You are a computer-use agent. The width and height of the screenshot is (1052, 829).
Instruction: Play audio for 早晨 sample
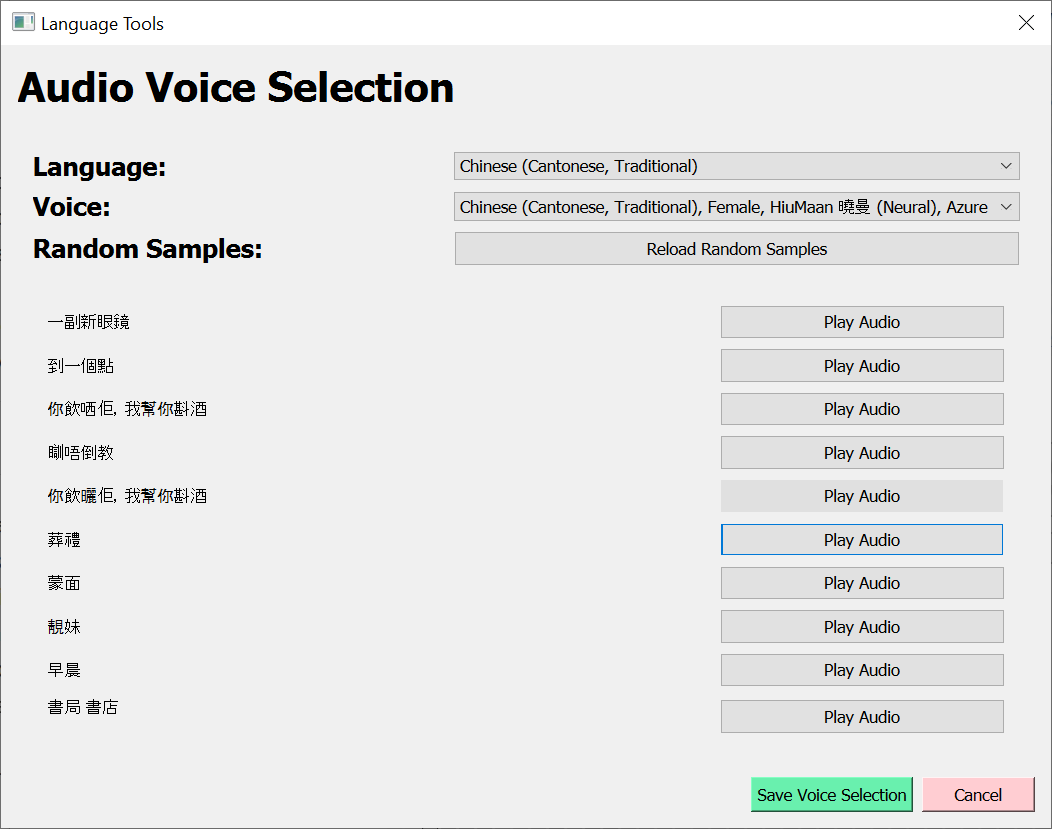point(861,670)
